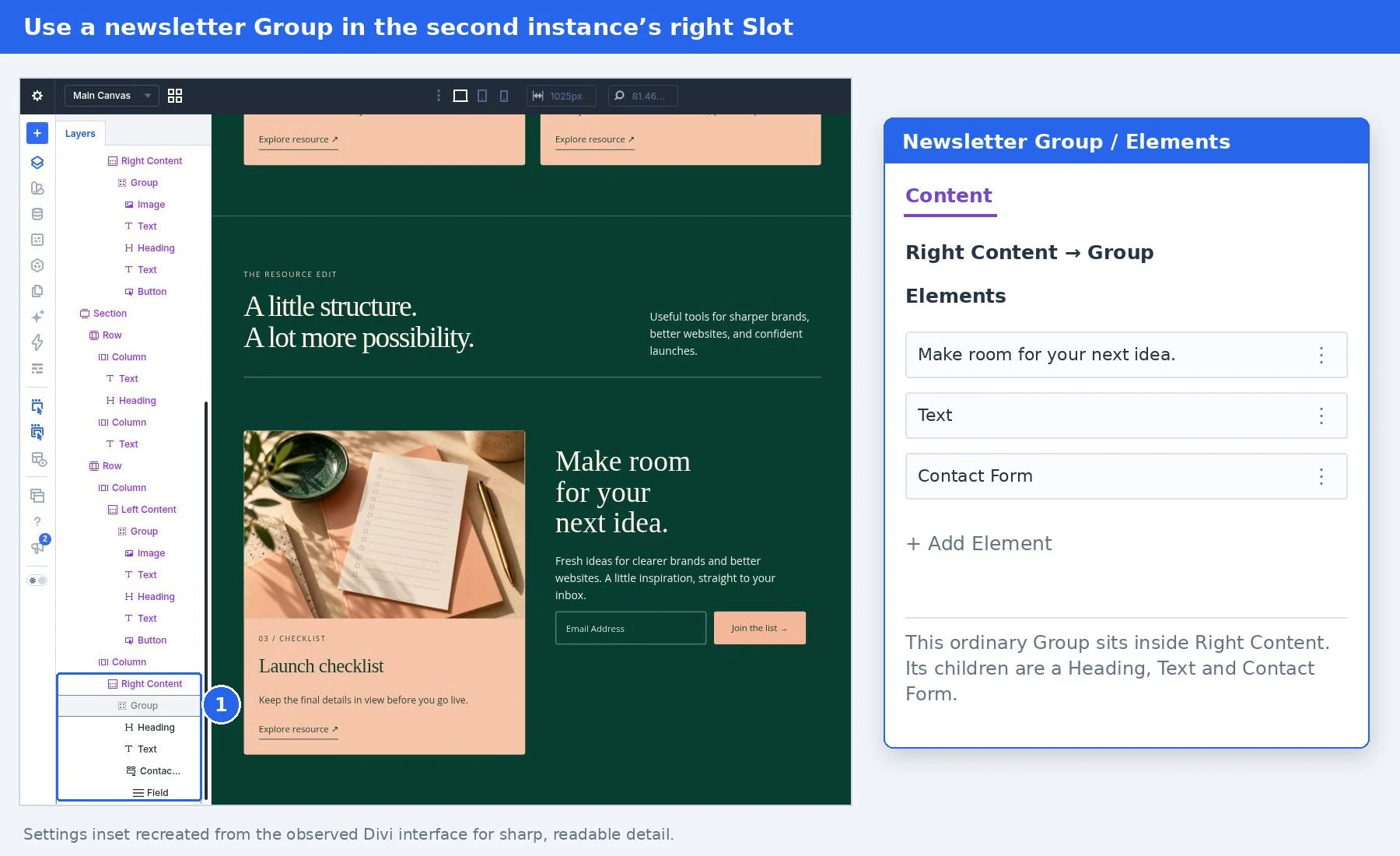Click the Layers panel vertical scrollbar

(x=206, y=599)
